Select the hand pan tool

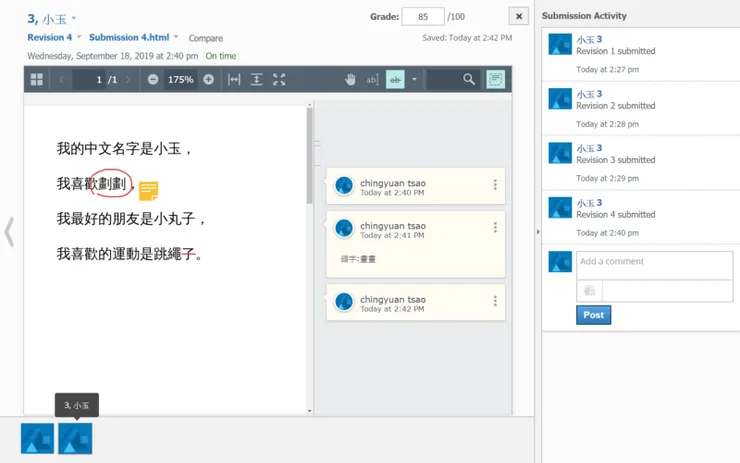tap(350, 79)
